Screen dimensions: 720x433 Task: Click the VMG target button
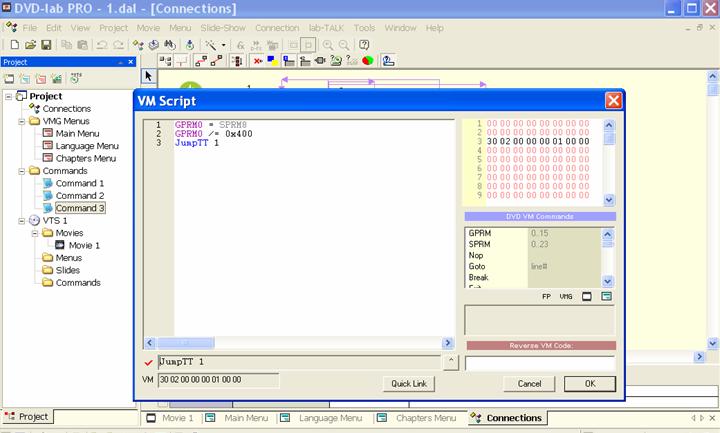566,297
